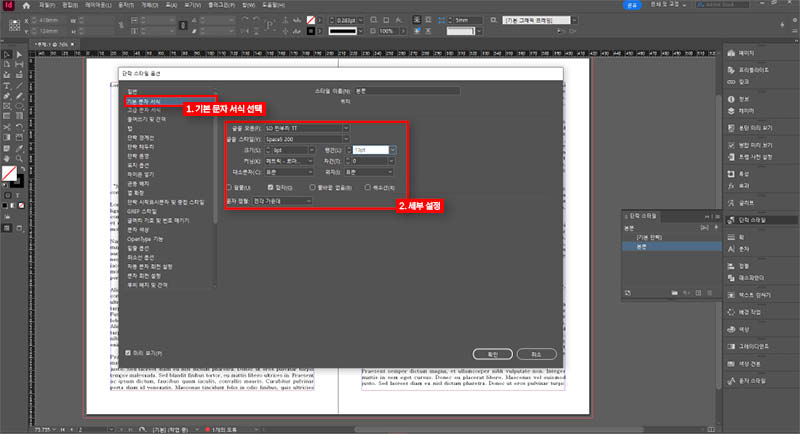Image resolution: width=800 pixels, height=434 pixels.
Task: Toggle the Strikethrough (R) checkbox
Action: point(367,188)
